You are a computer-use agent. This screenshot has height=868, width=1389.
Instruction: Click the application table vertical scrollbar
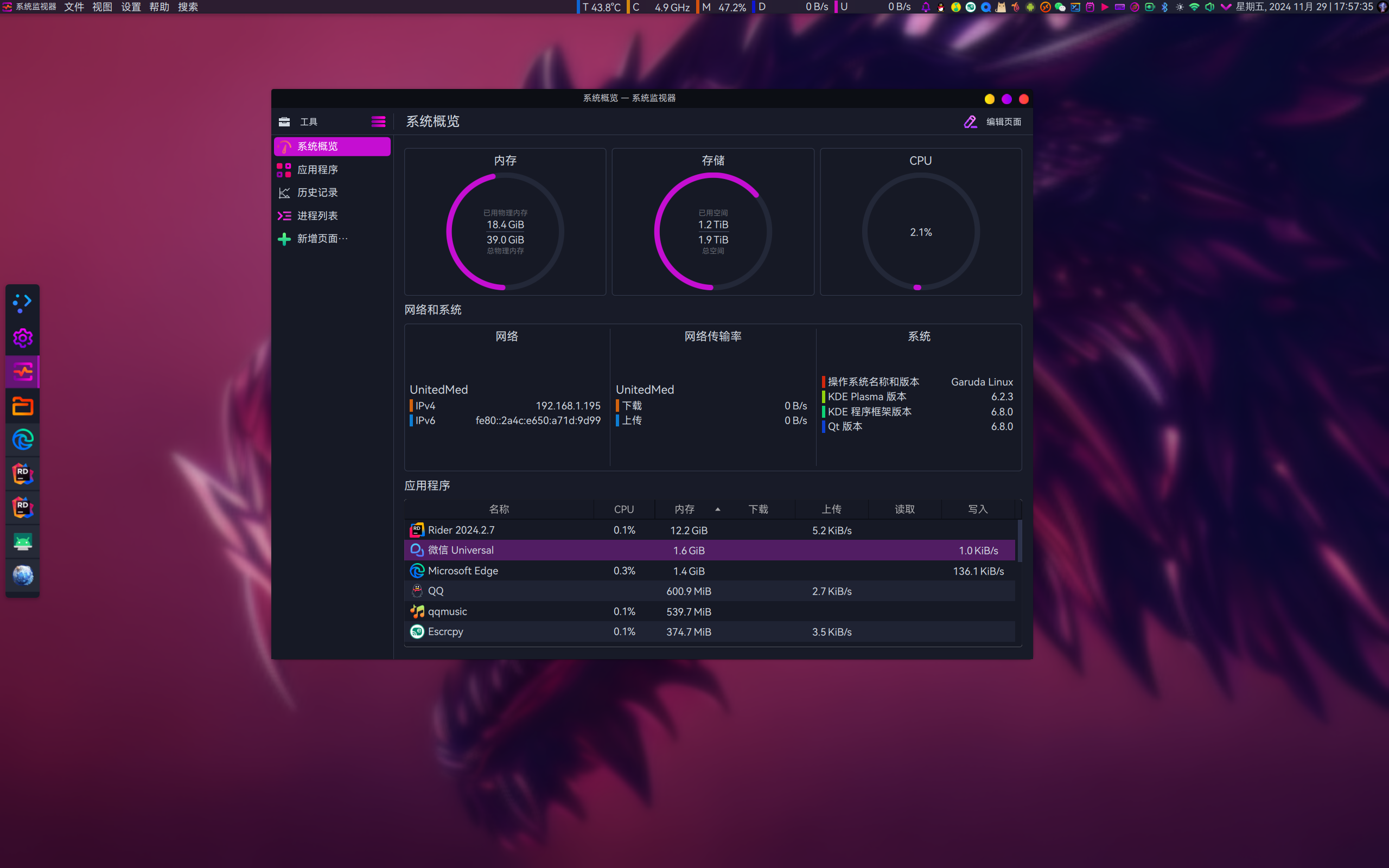(x=1020, y=541)
